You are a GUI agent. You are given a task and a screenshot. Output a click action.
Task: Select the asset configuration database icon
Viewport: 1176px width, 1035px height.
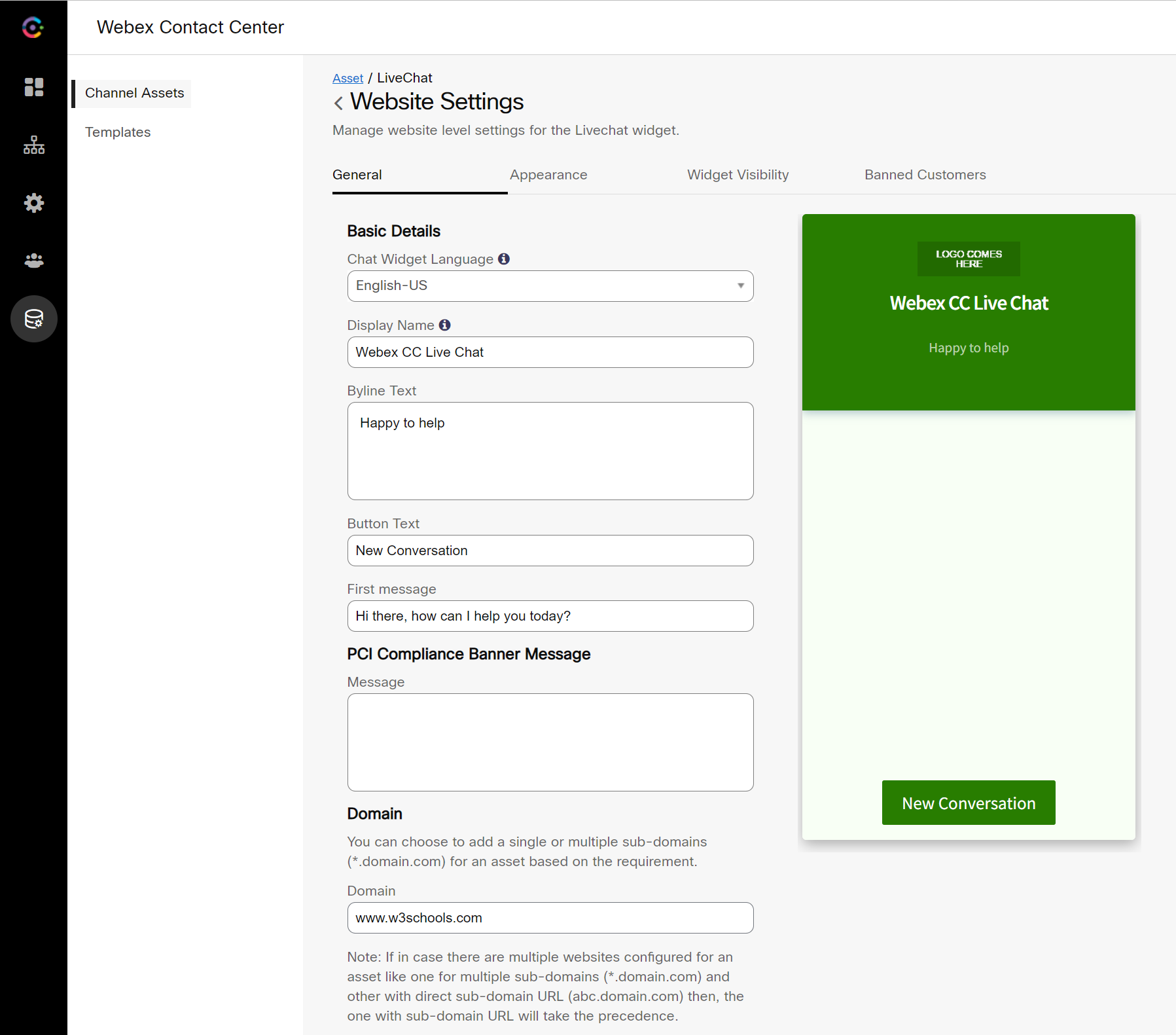coord(33,319)
